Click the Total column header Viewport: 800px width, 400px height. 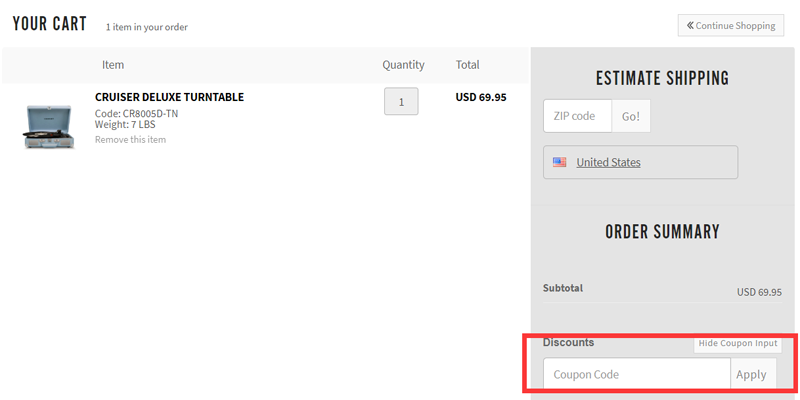pyautogui.click(x=467, y=65)
